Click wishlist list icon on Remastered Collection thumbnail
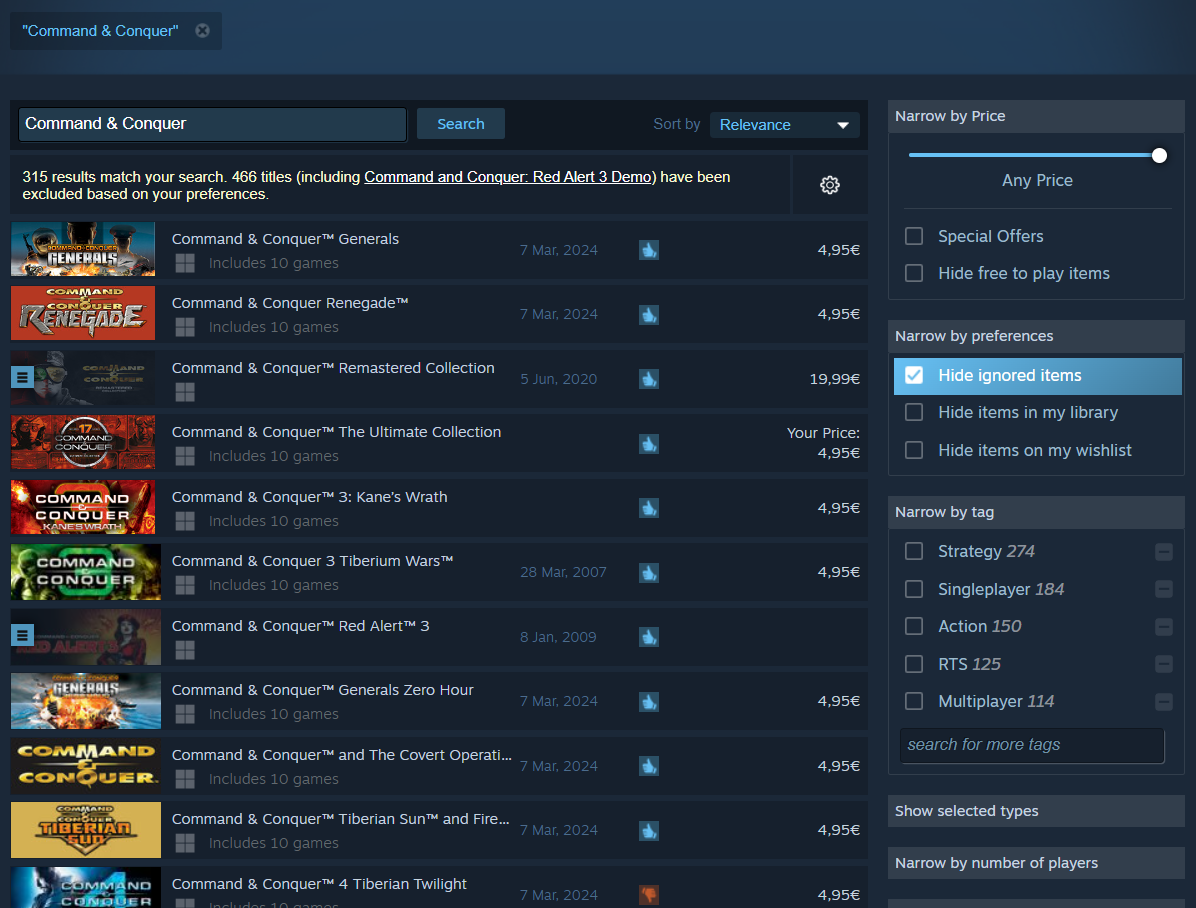The height and width of the screenshot is (908, 1196). [x=22, y=377]
